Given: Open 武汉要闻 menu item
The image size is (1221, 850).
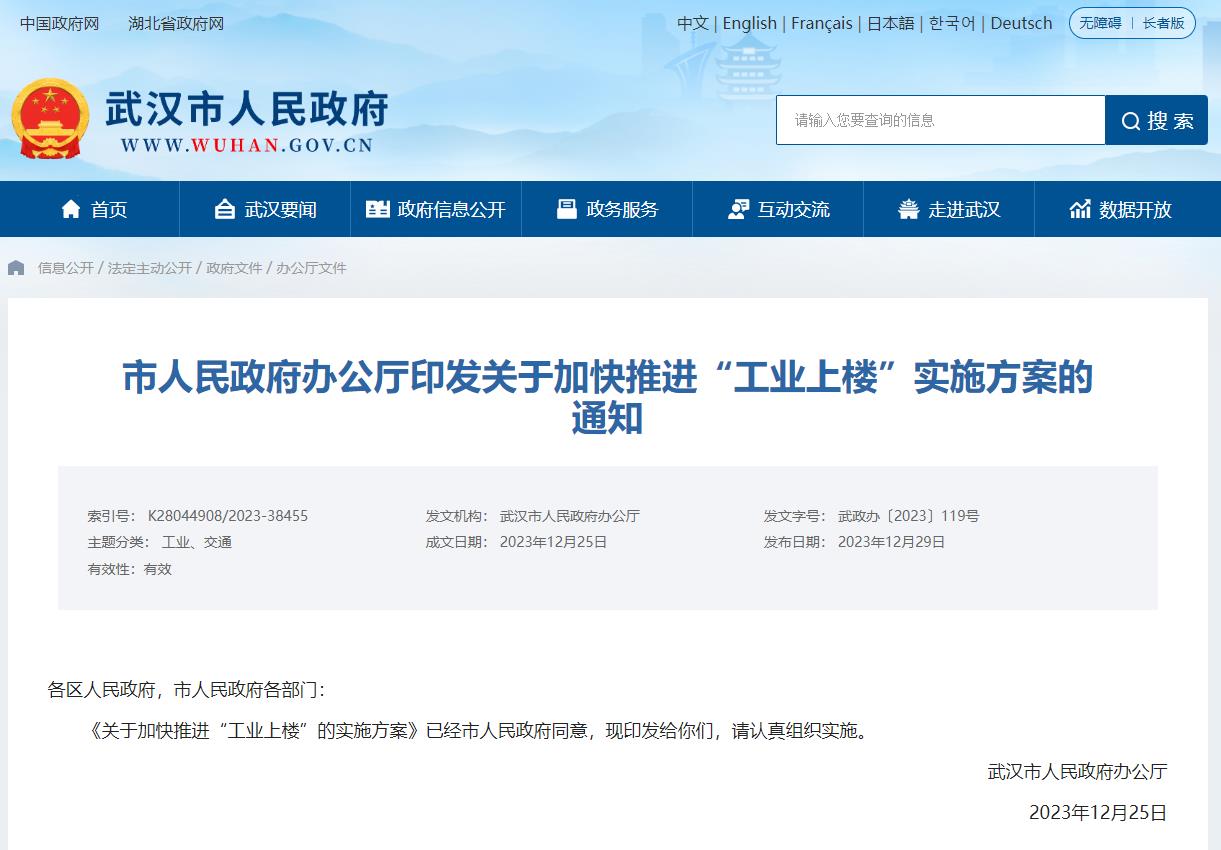Looking at the screenshot, I should tap(265, 209).
